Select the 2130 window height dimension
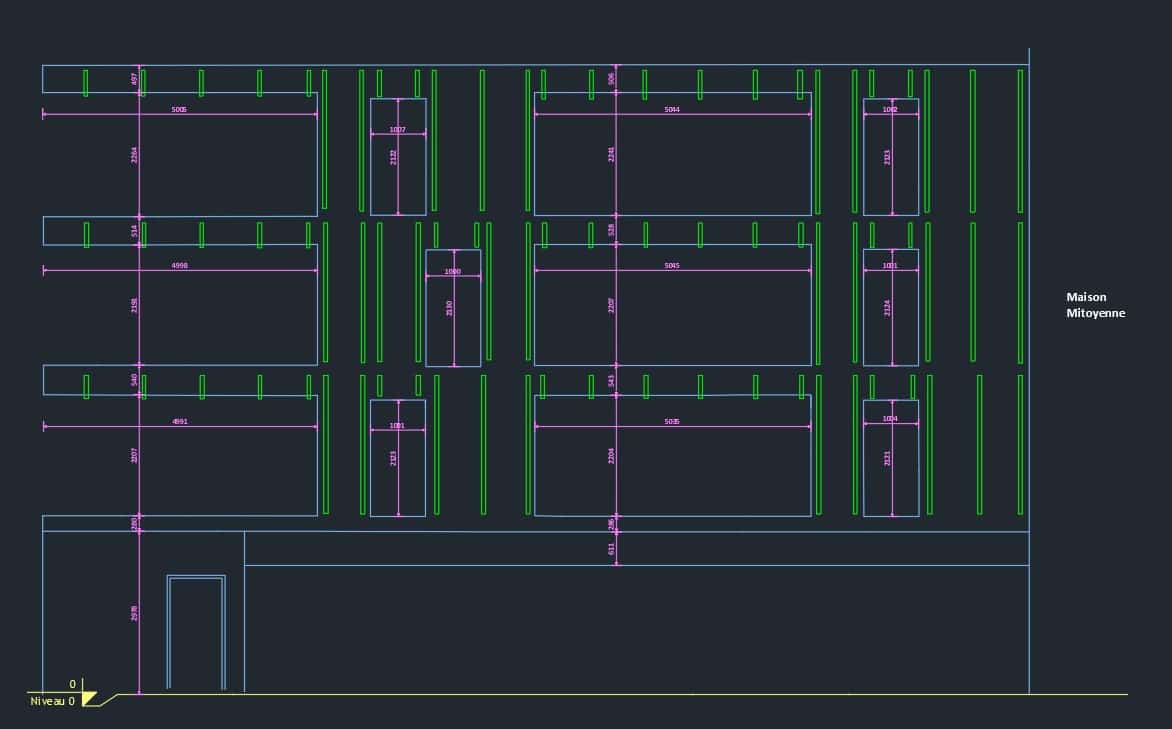Screen dimensions: 1172x729 [x=449, y=307]
